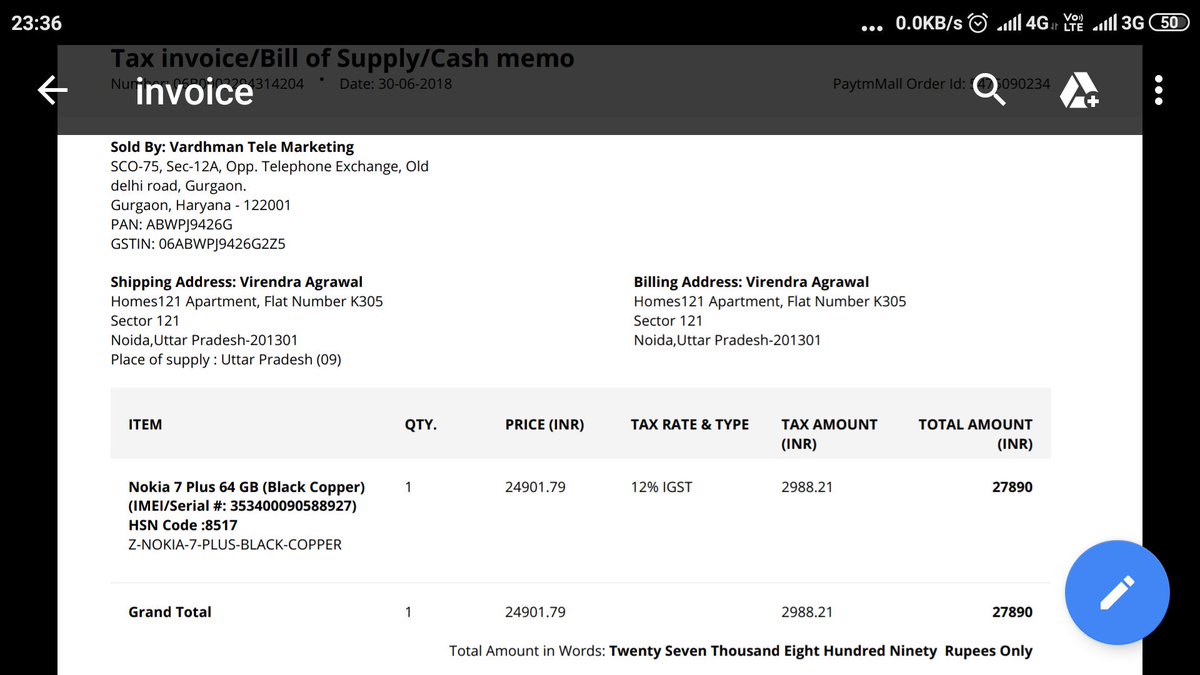Select 'Nokia 7 Plus 64 GB (Black Copper)'
1200x675 pixels.
coord(246,487)
